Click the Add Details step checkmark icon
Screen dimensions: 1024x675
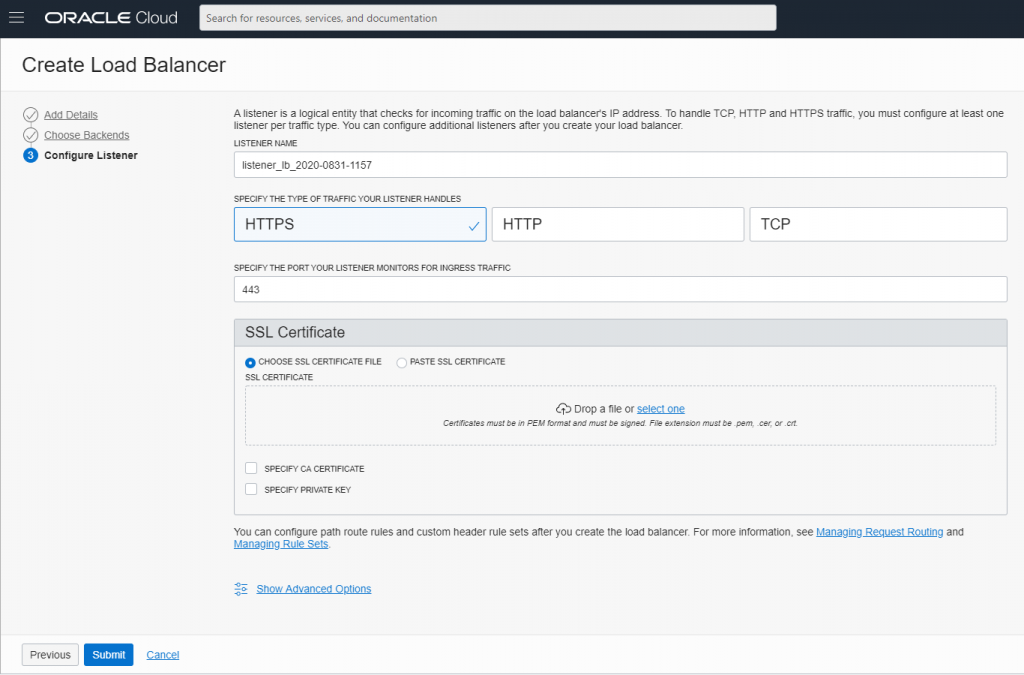click(30, 115)
